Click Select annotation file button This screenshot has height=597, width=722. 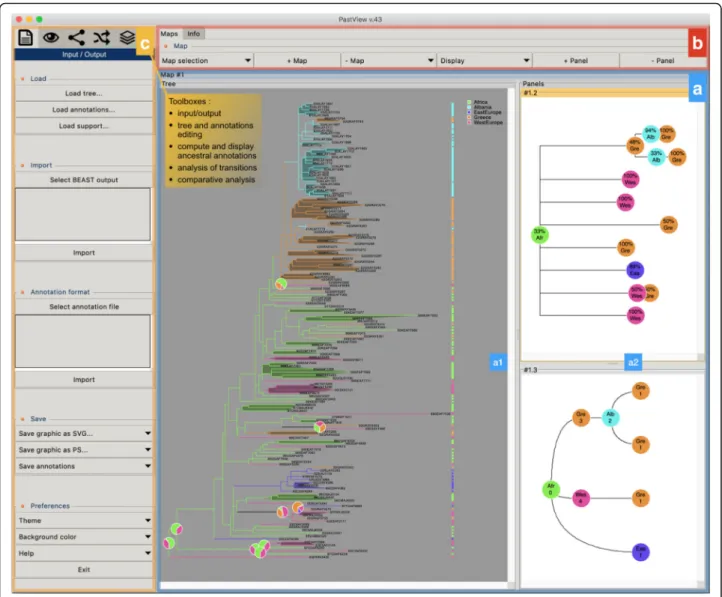point(84,307)
